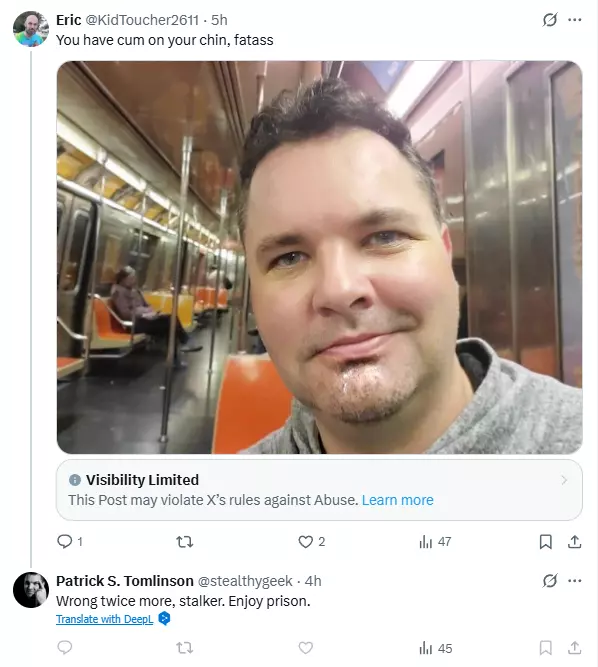
Task: Click the Learn more link
Action: (x=398, y=500)
